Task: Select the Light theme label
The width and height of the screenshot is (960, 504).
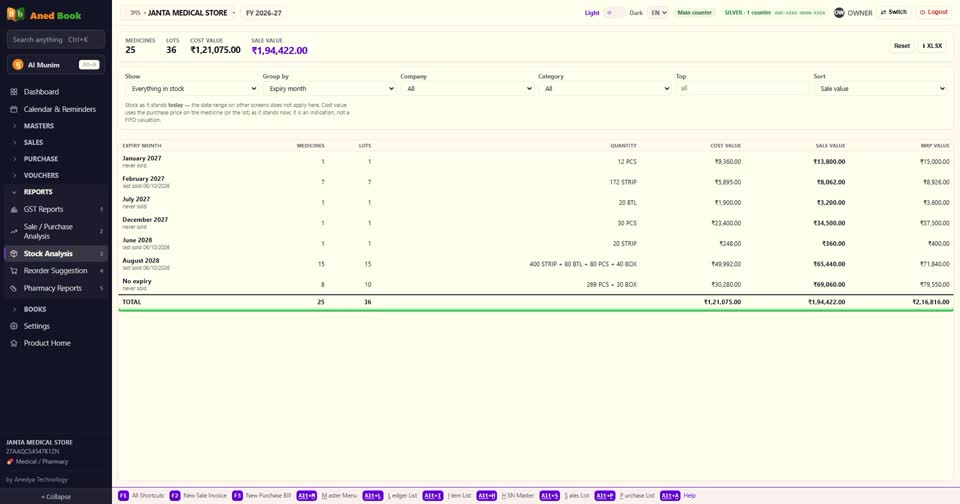Action: pyautogui.click(x=592, y=13)
